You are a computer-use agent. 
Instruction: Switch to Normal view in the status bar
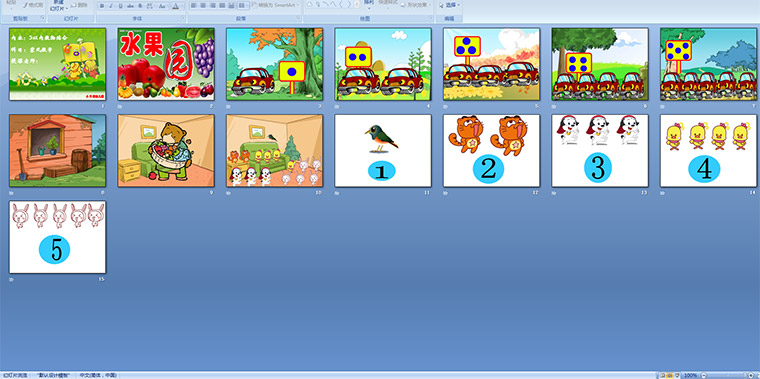pyautogui.click(x=663, y=376)
